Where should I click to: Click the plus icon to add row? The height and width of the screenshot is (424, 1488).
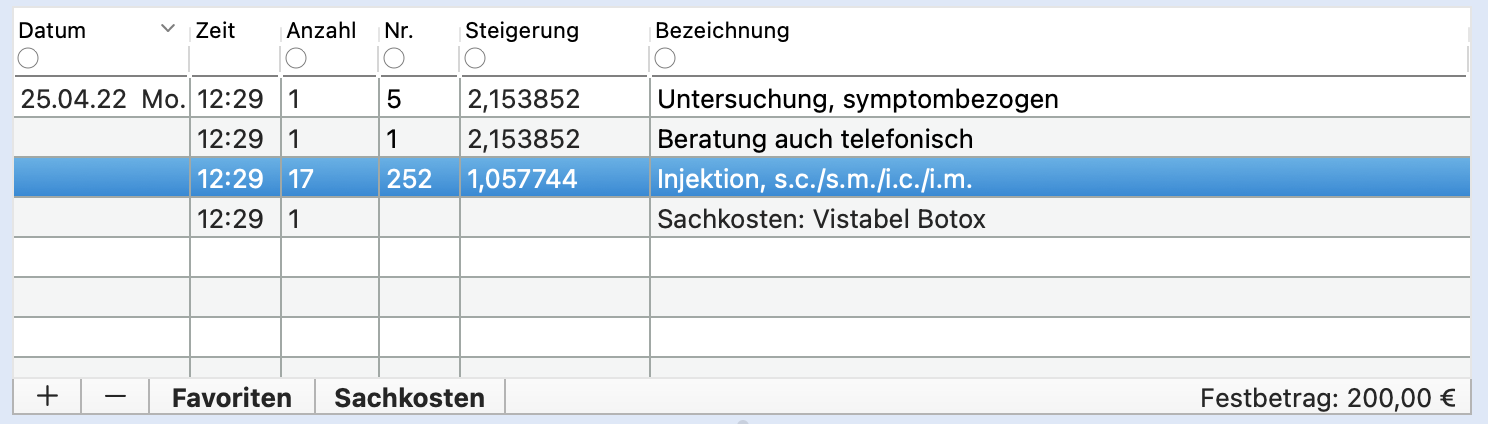[x=47, y=397]
